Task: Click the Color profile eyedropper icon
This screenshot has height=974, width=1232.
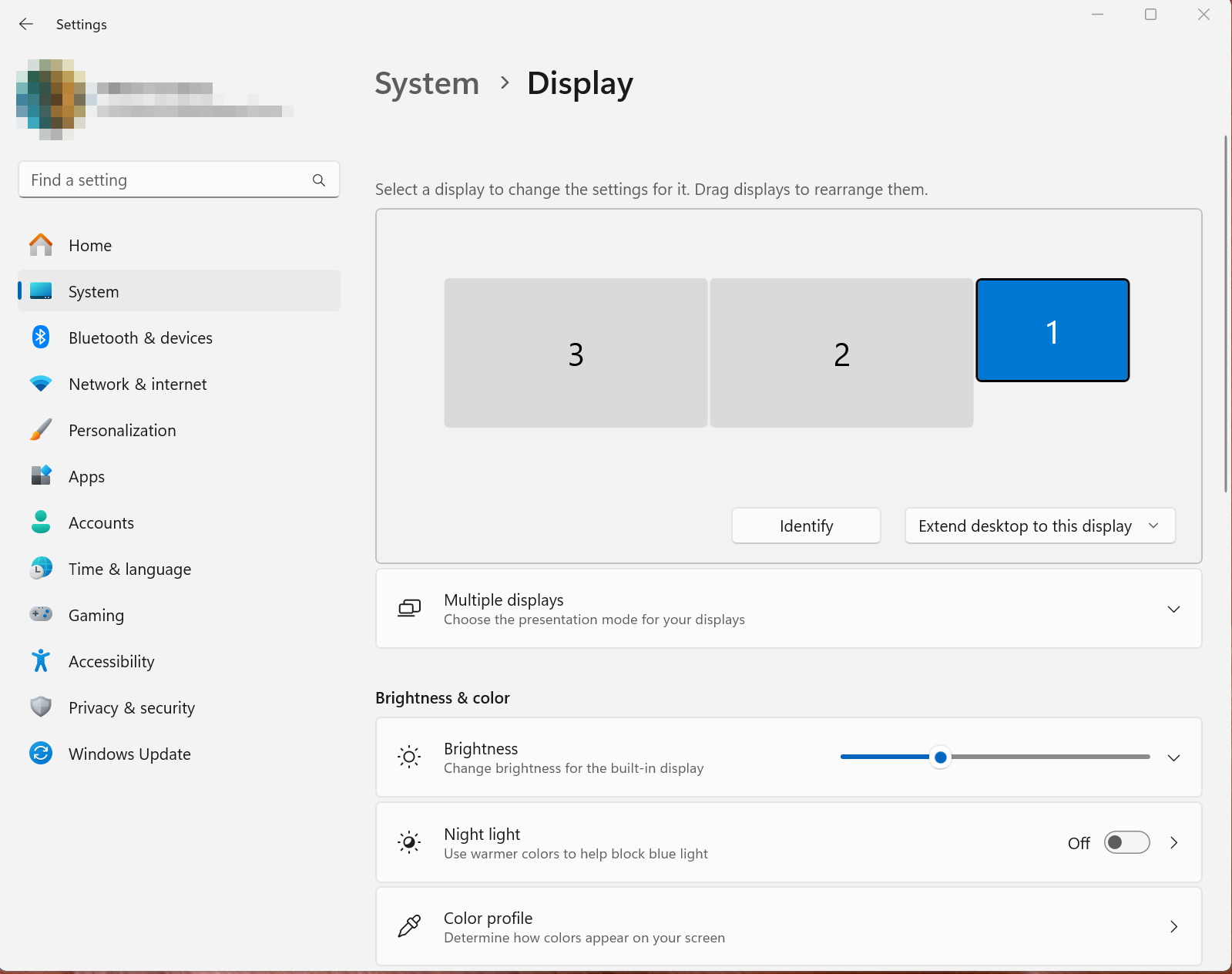Action: (409, 926)
